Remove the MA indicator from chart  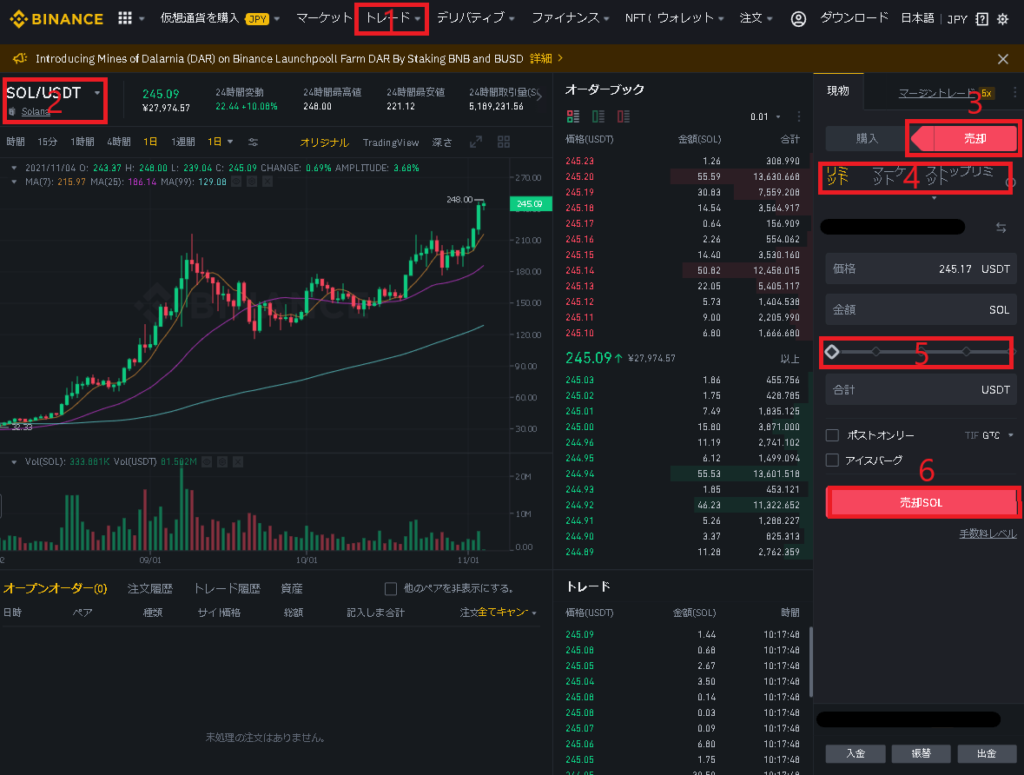tap(267, 182)
